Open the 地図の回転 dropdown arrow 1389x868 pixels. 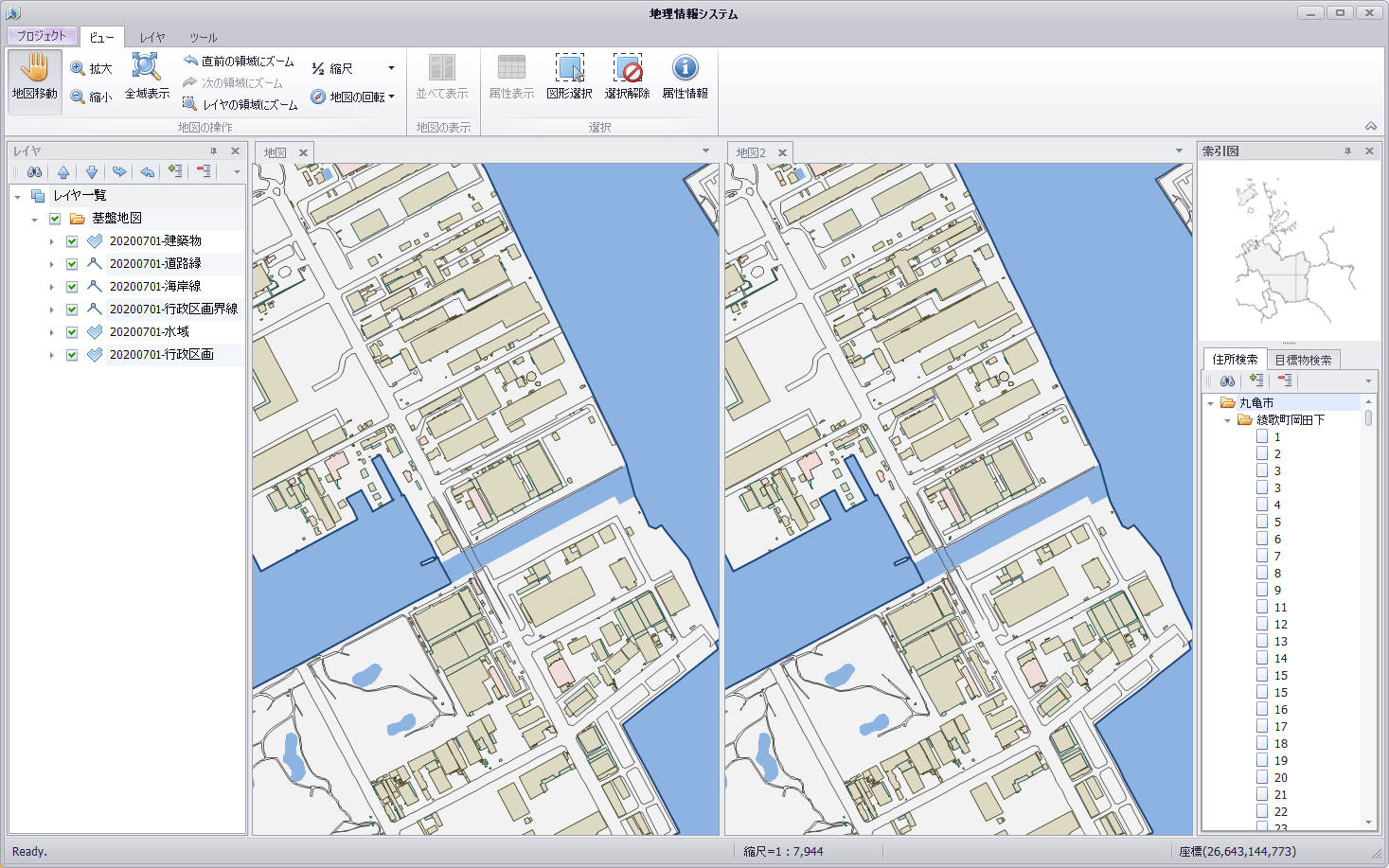point(390,96)
